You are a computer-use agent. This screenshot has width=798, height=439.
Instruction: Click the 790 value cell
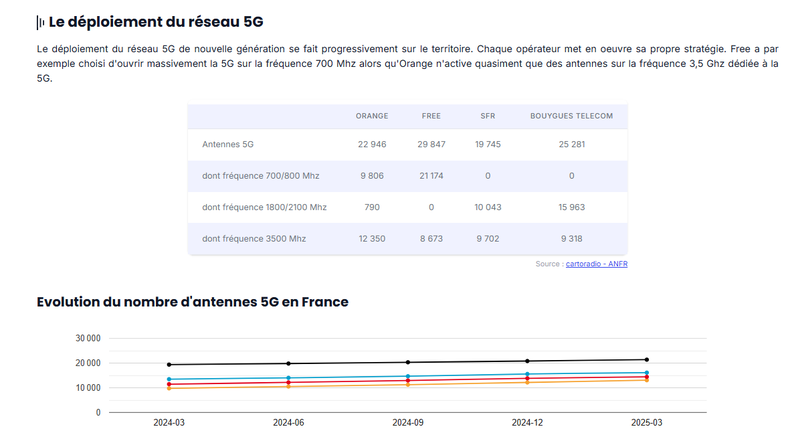[x=372, y=208]
